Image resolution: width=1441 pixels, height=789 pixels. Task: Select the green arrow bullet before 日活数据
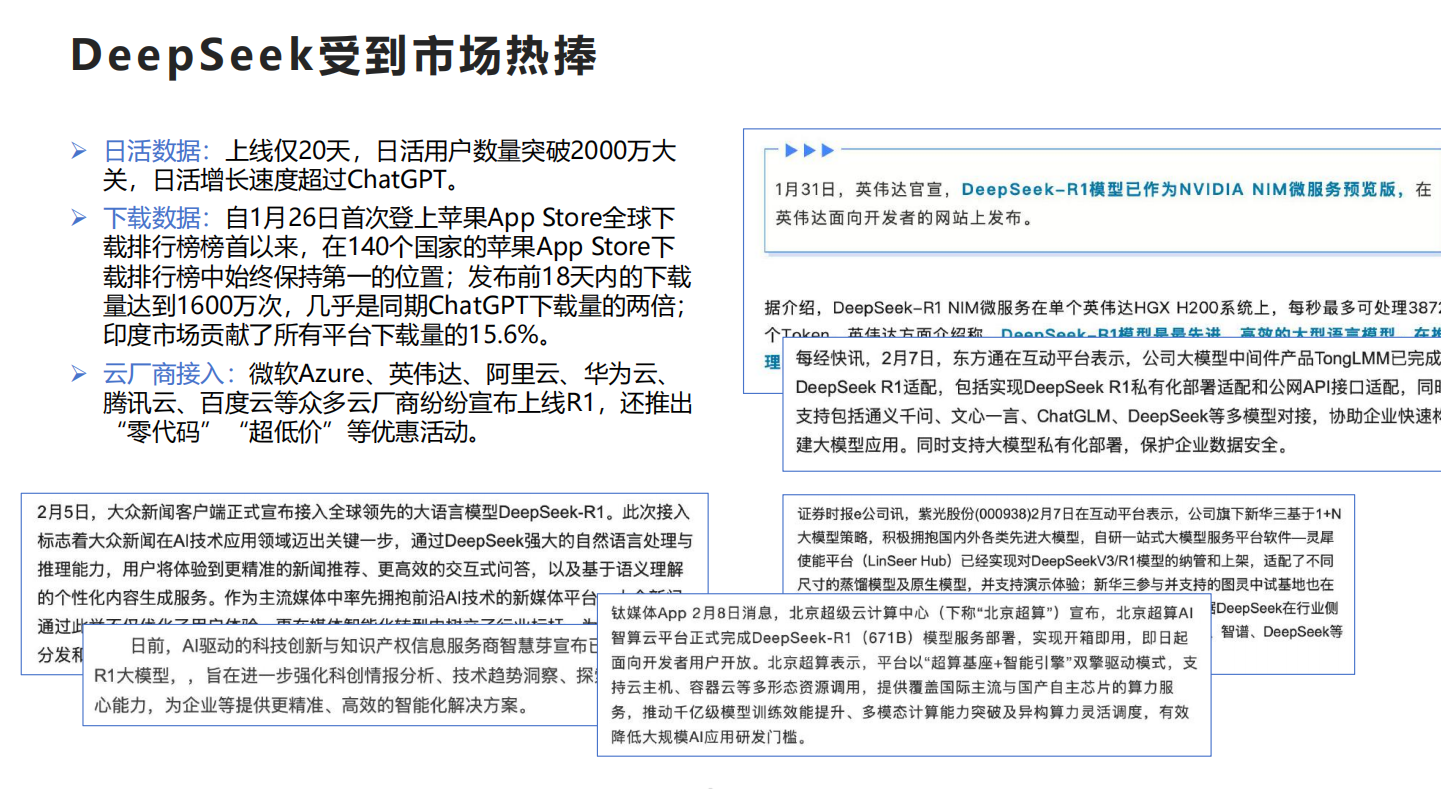coord(80,149)
